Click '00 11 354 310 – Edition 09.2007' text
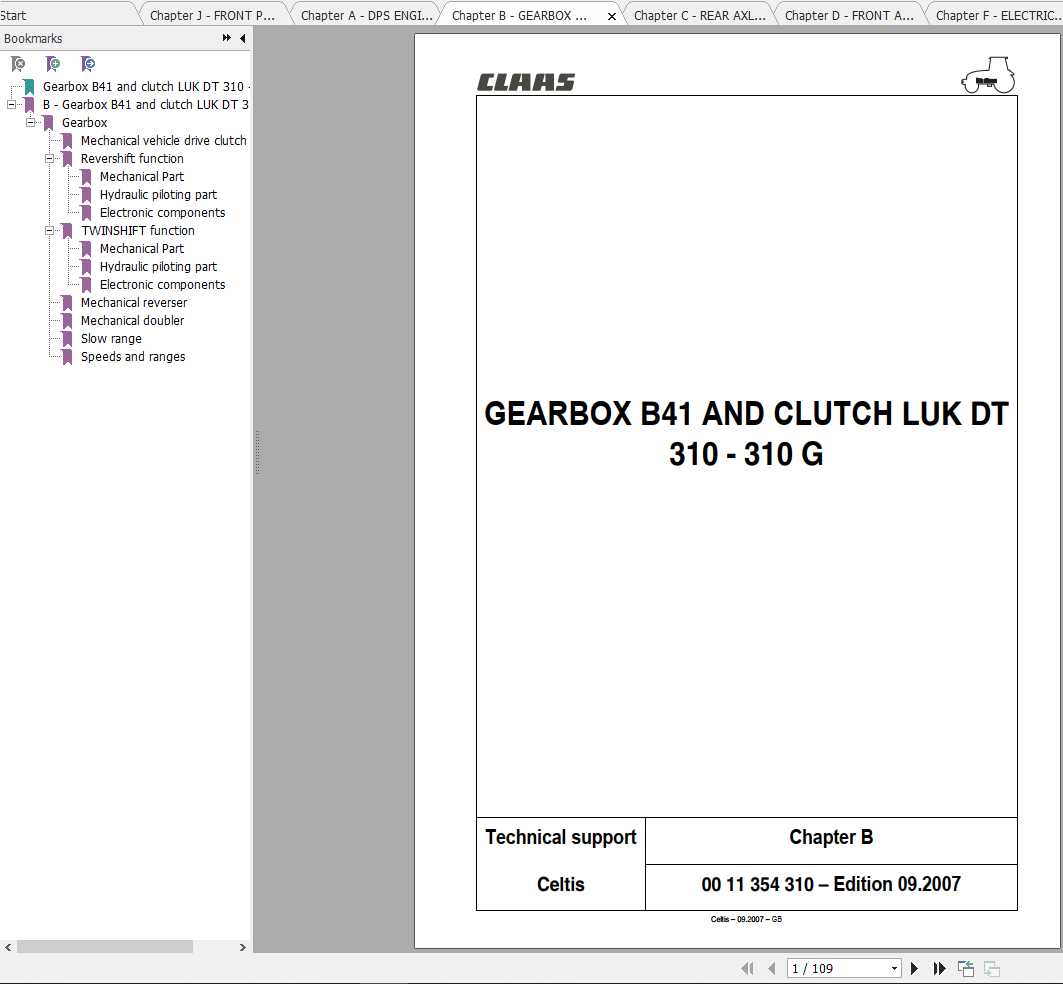The height and width of the screenshot is (984, 1063). [831, 884]
